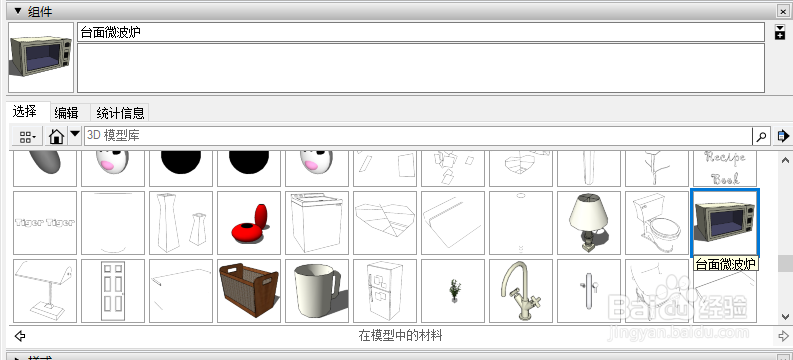Select the small potted plant component
The image size is (793, 360).
(453, 291)
